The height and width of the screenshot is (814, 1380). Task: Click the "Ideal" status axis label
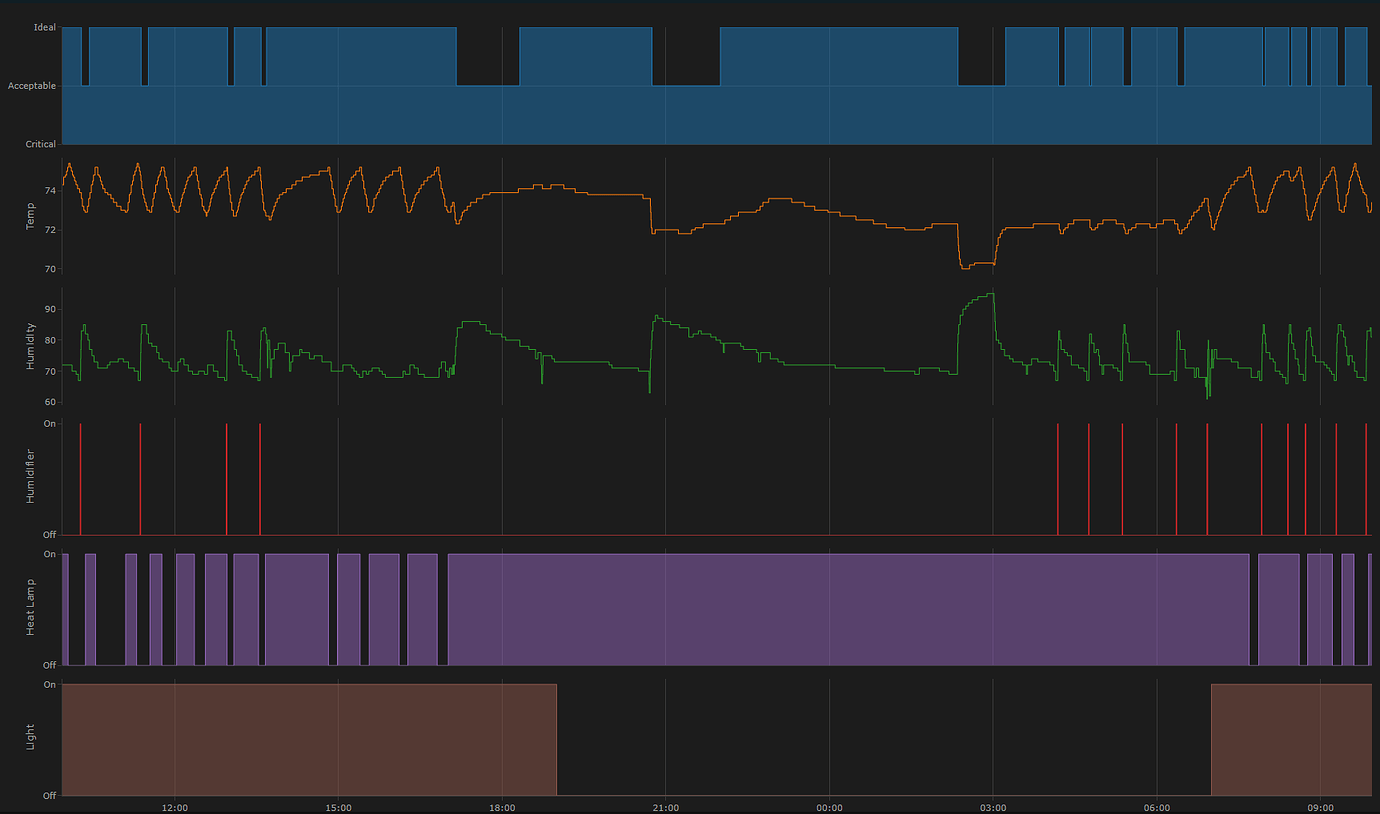click(45, 27)
